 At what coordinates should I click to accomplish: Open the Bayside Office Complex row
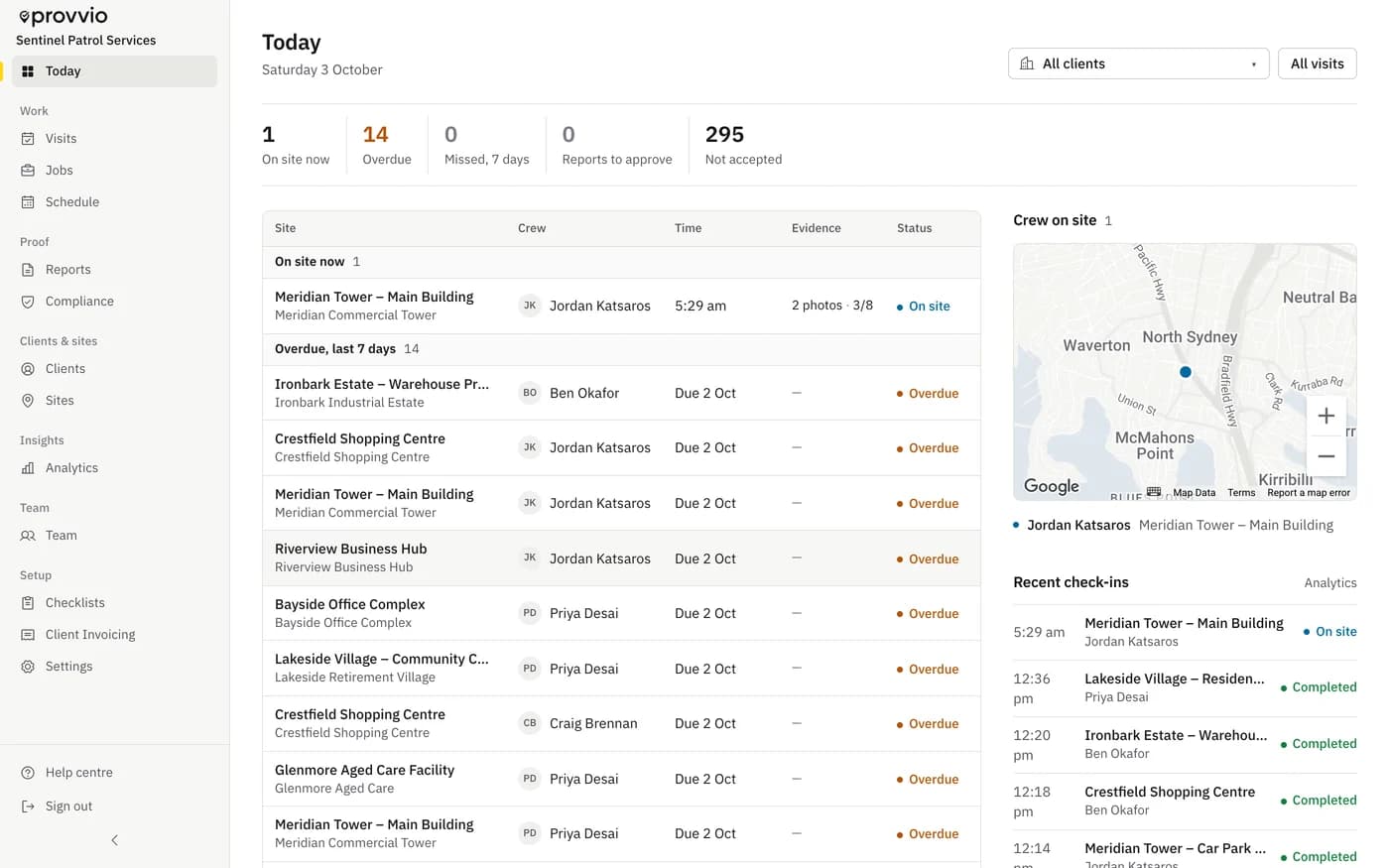(x=621, y=613)
